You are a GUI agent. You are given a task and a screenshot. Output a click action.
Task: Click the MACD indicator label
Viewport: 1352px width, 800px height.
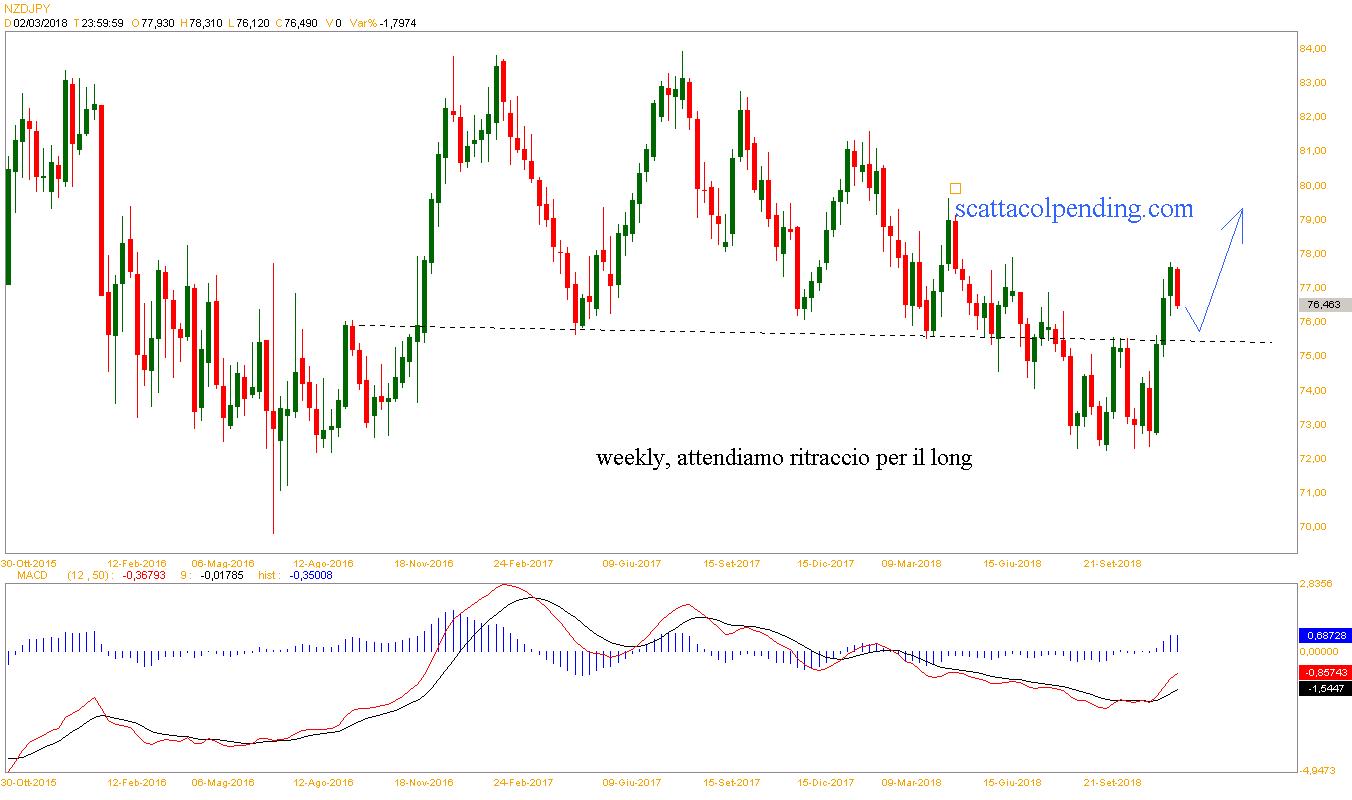(23, 575)
